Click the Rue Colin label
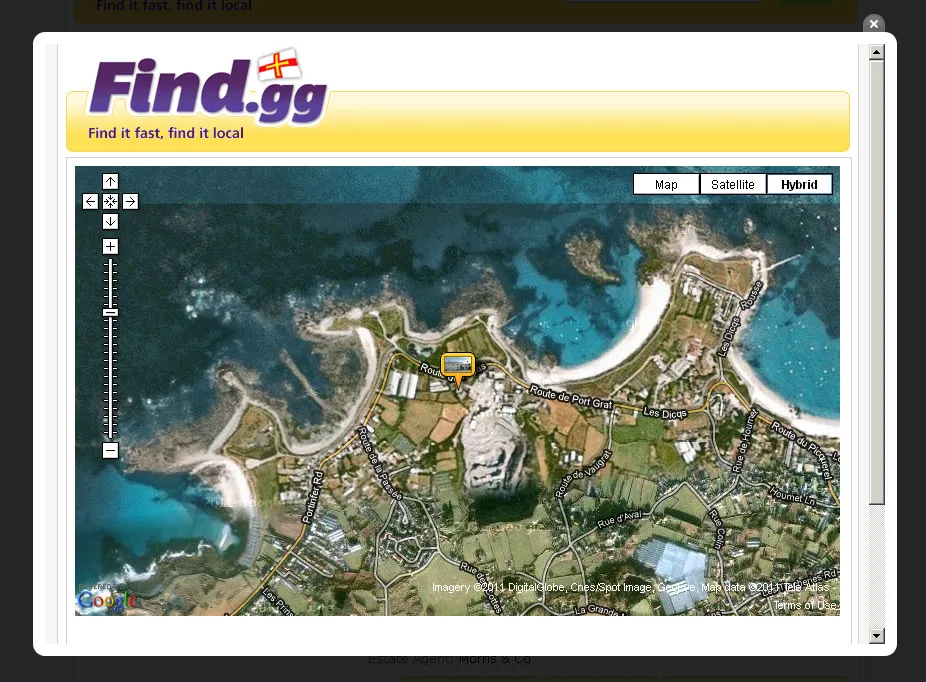This screenshot has width=926, height=682. pyautogui.click(x=717, y=529)
